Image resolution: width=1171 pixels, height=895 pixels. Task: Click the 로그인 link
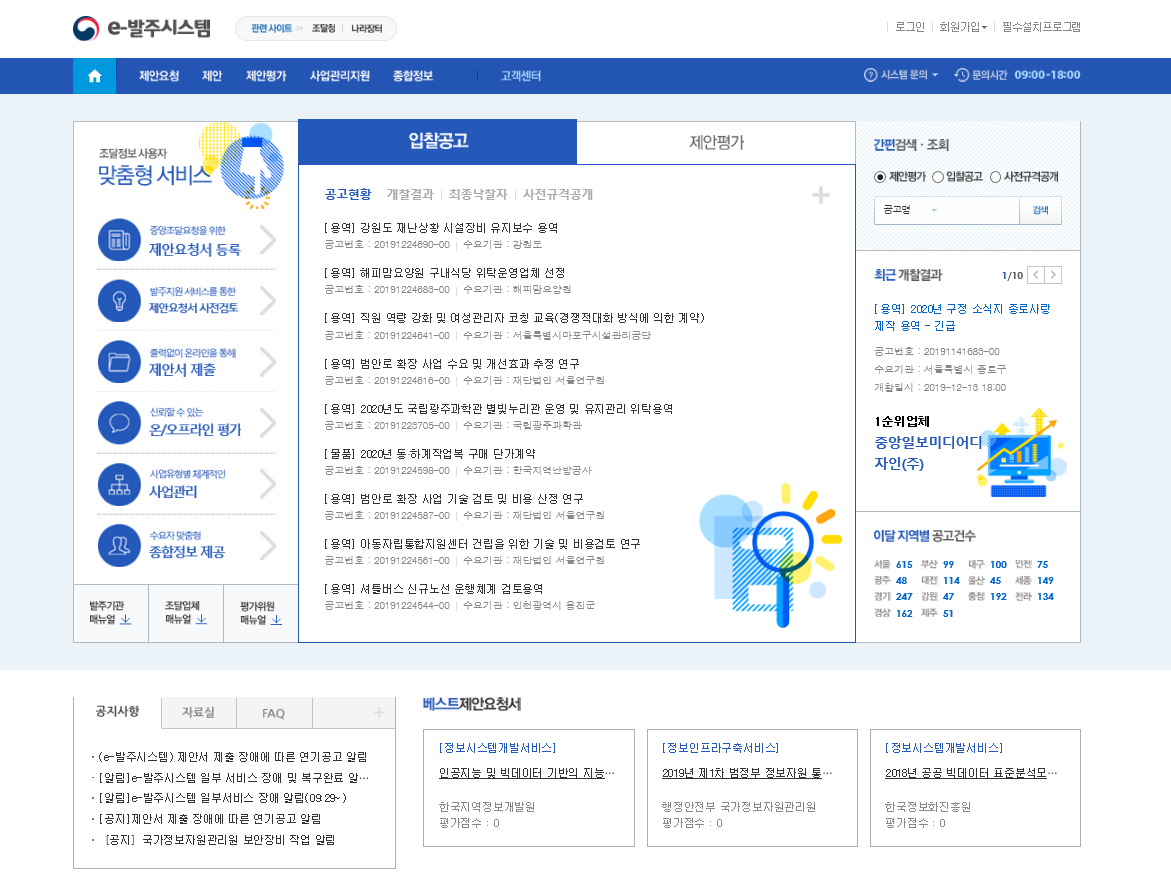(x=909, y=27)
